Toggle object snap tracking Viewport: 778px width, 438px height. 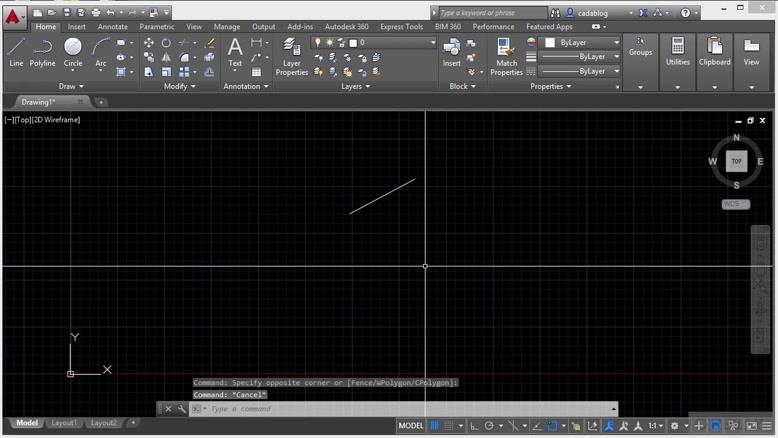click(x=537, y=426)
